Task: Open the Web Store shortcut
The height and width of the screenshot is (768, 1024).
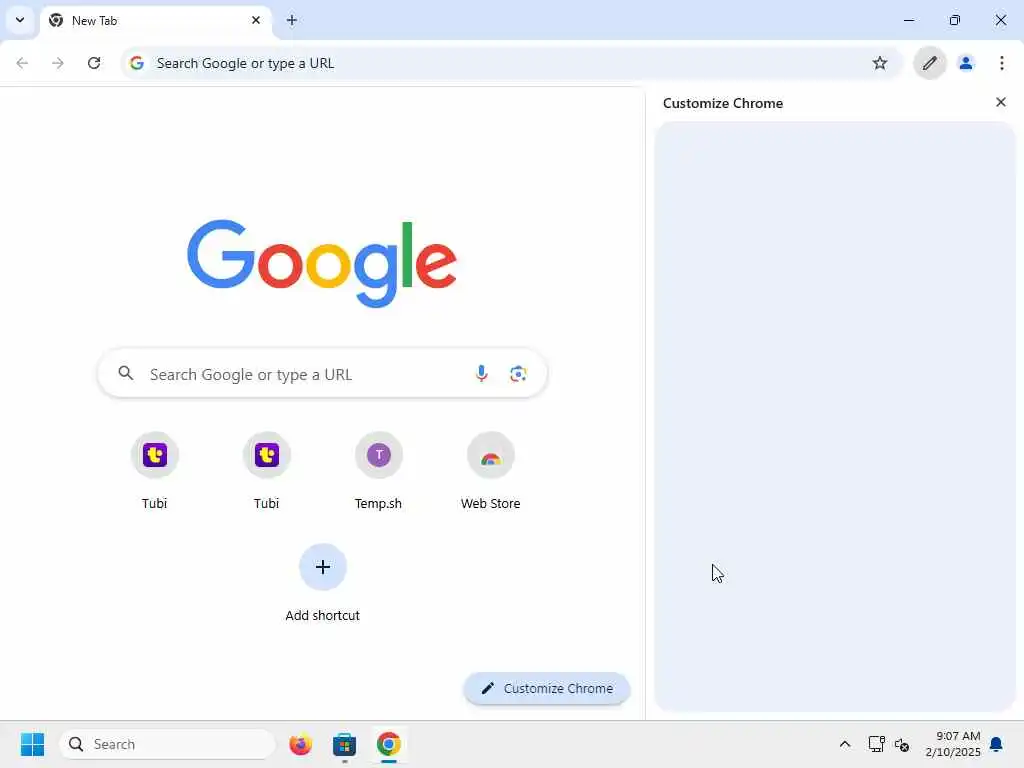Action: [x=490, y=470]
